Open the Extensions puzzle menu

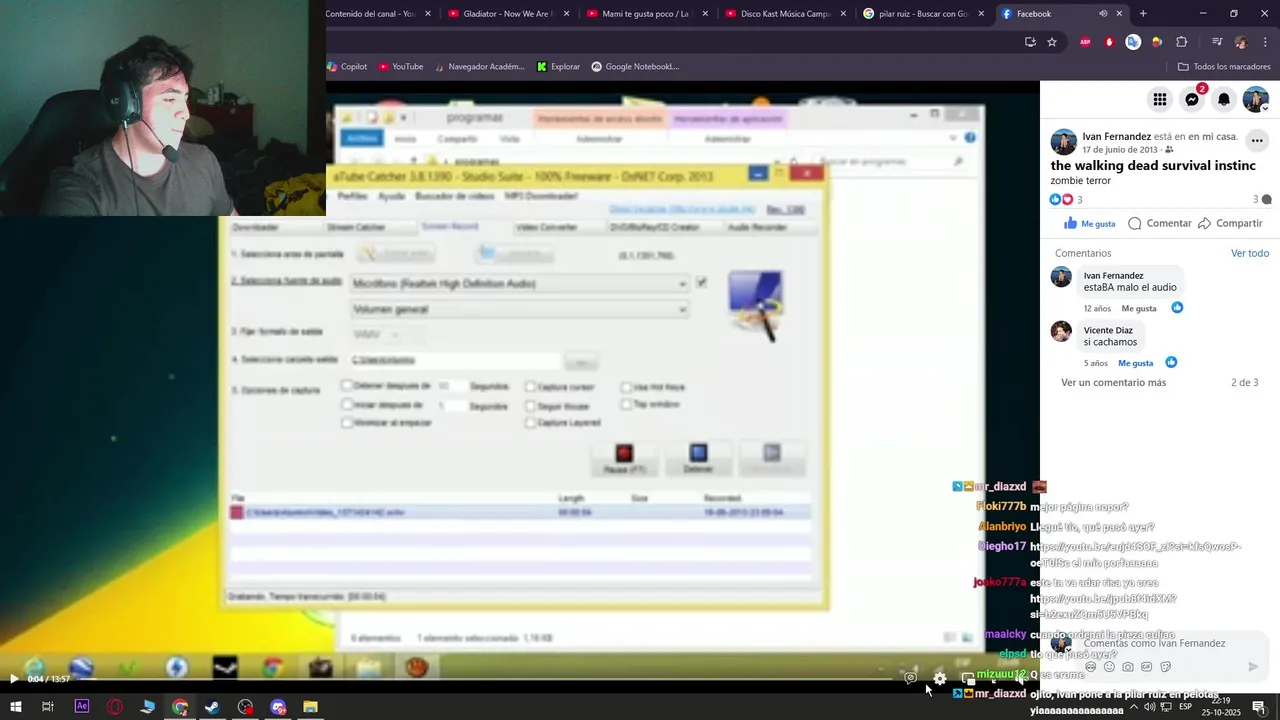1181,42
